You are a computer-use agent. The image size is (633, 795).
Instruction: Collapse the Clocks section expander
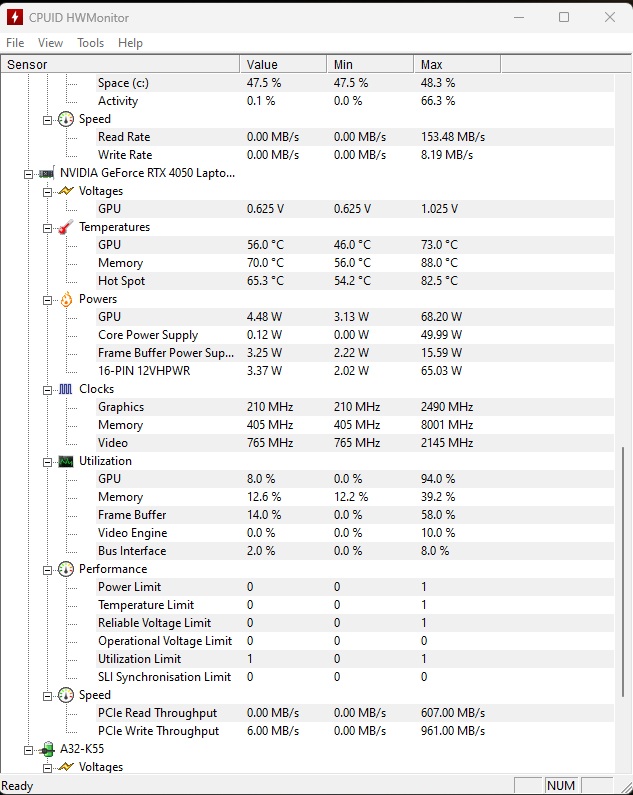[47, 389]
